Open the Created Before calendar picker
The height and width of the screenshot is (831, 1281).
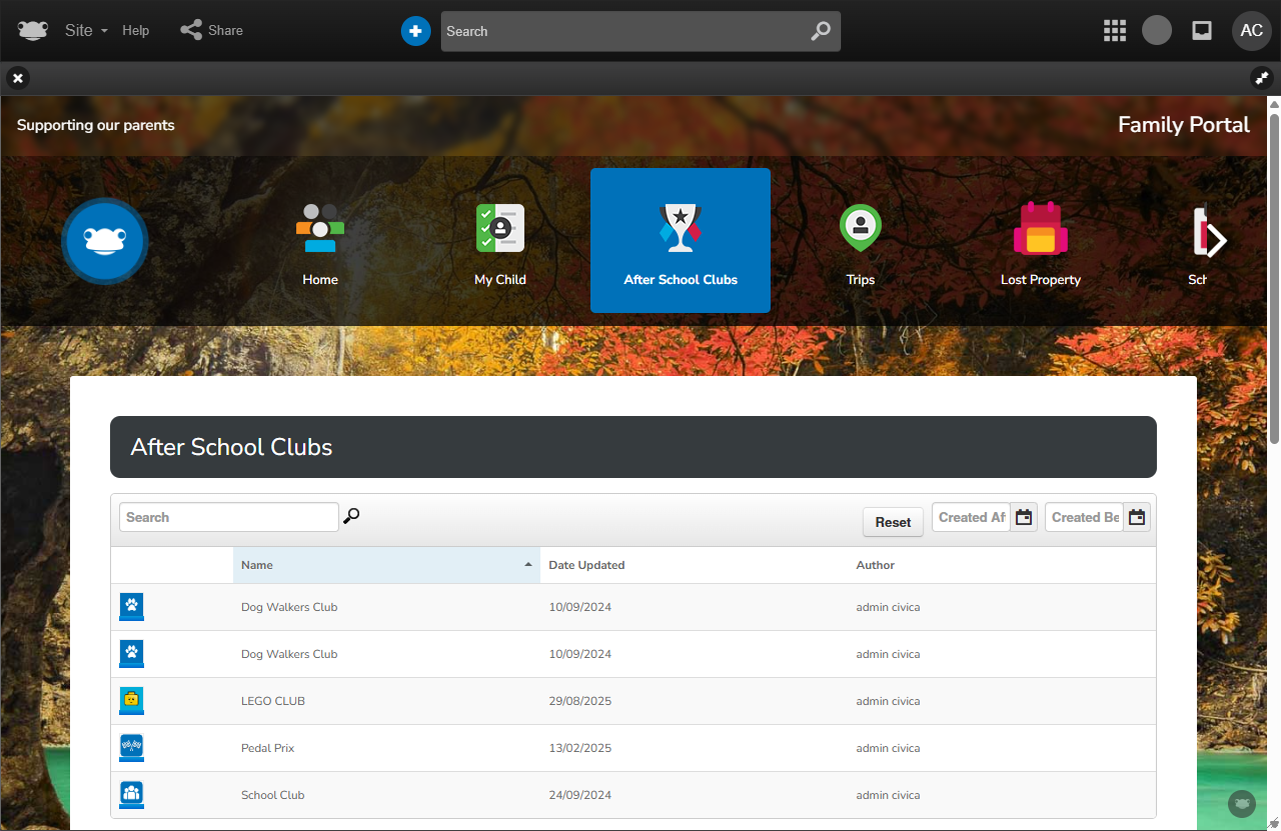click(x=1136, y=517)
